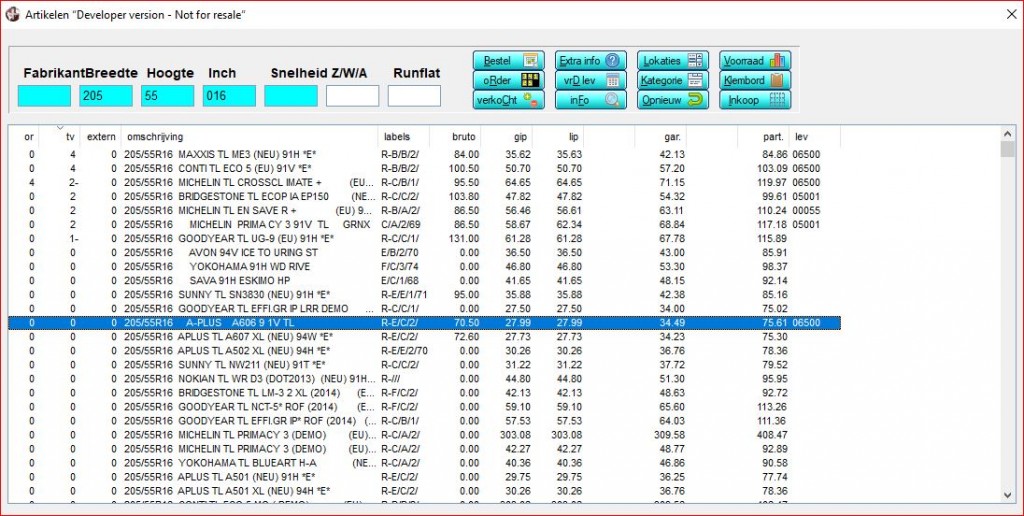
Task: Click the Kategorie button
Action: [x=674, y=80]
